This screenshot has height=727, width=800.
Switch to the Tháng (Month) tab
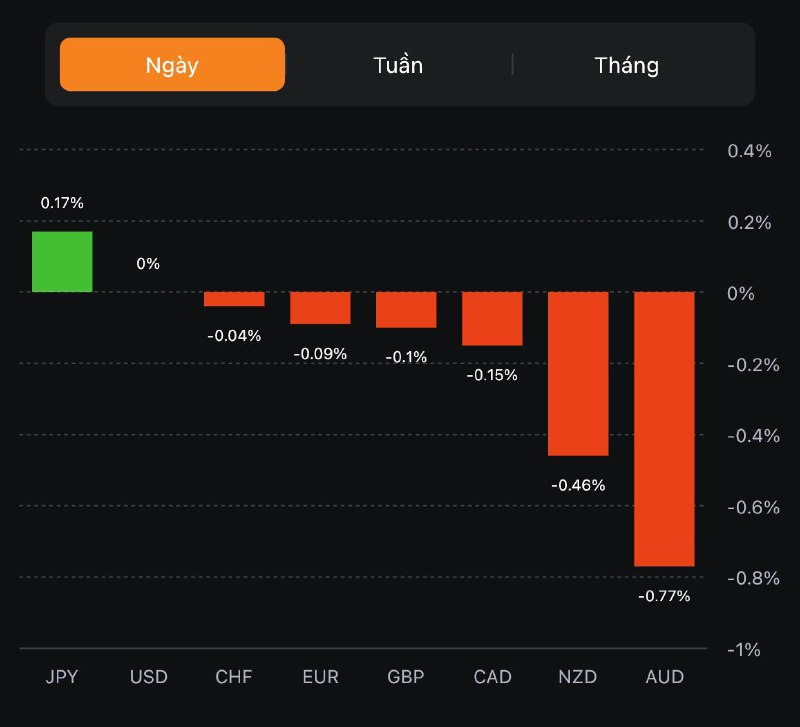click(x=627, y=65)
